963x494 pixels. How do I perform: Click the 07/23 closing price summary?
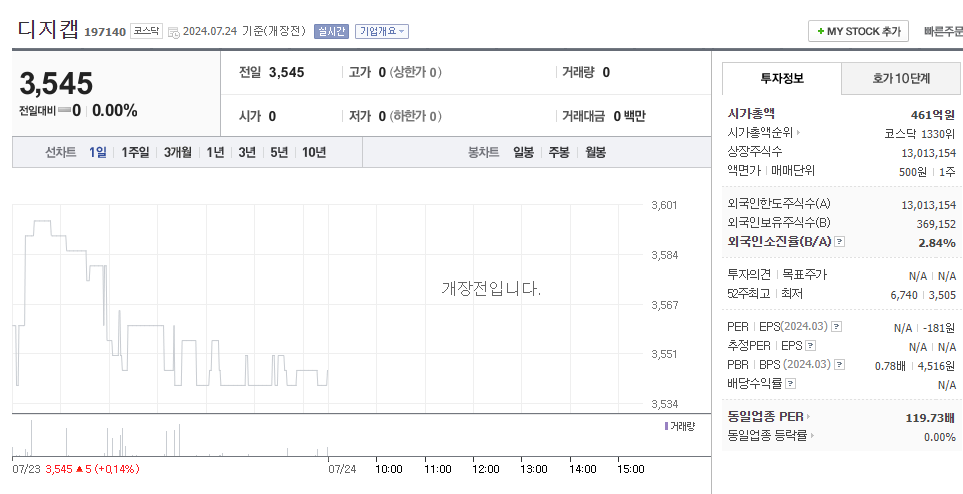[x=76, y=469]
